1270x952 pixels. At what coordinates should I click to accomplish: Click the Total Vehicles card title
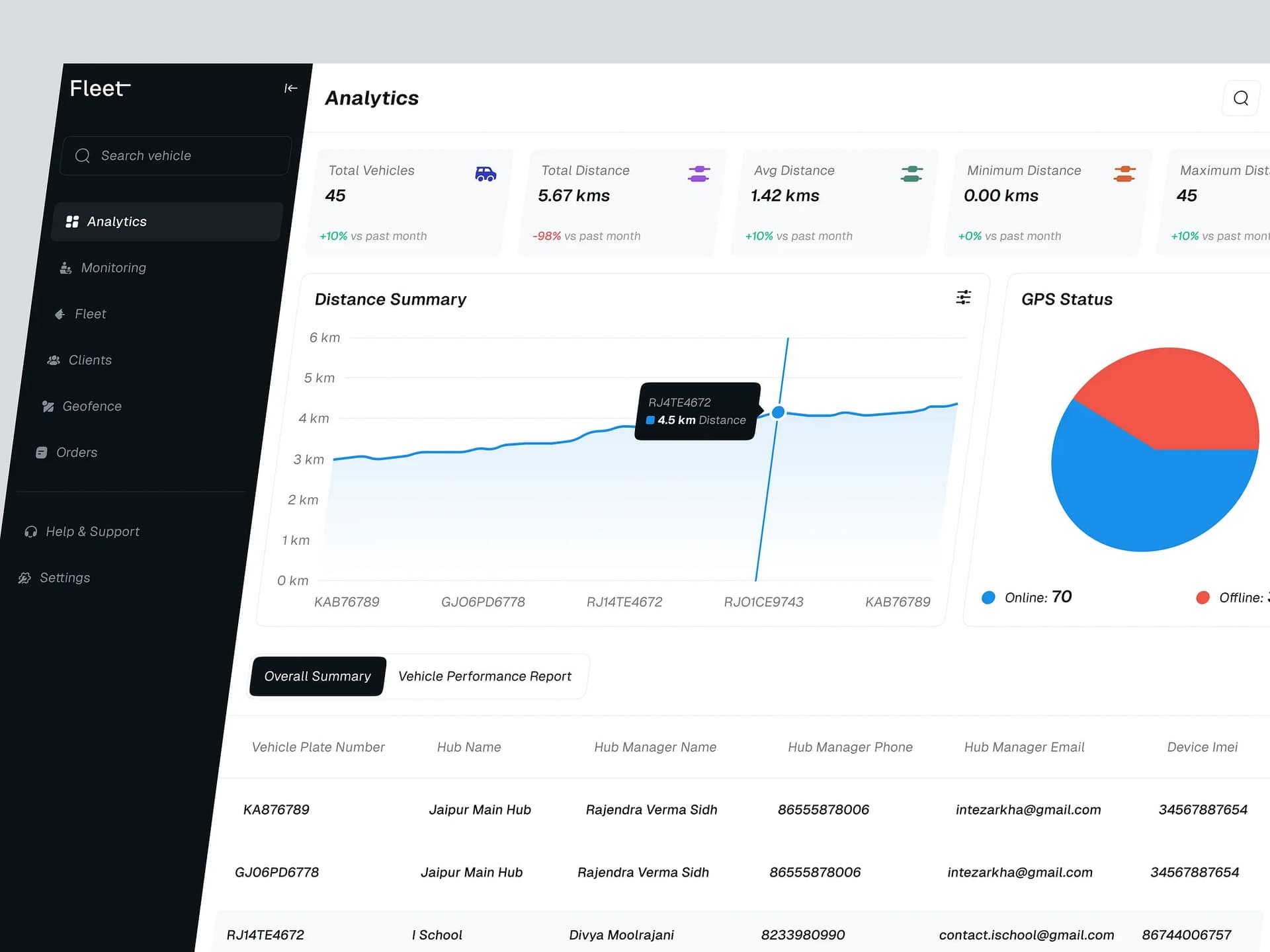tap(371, 171)
